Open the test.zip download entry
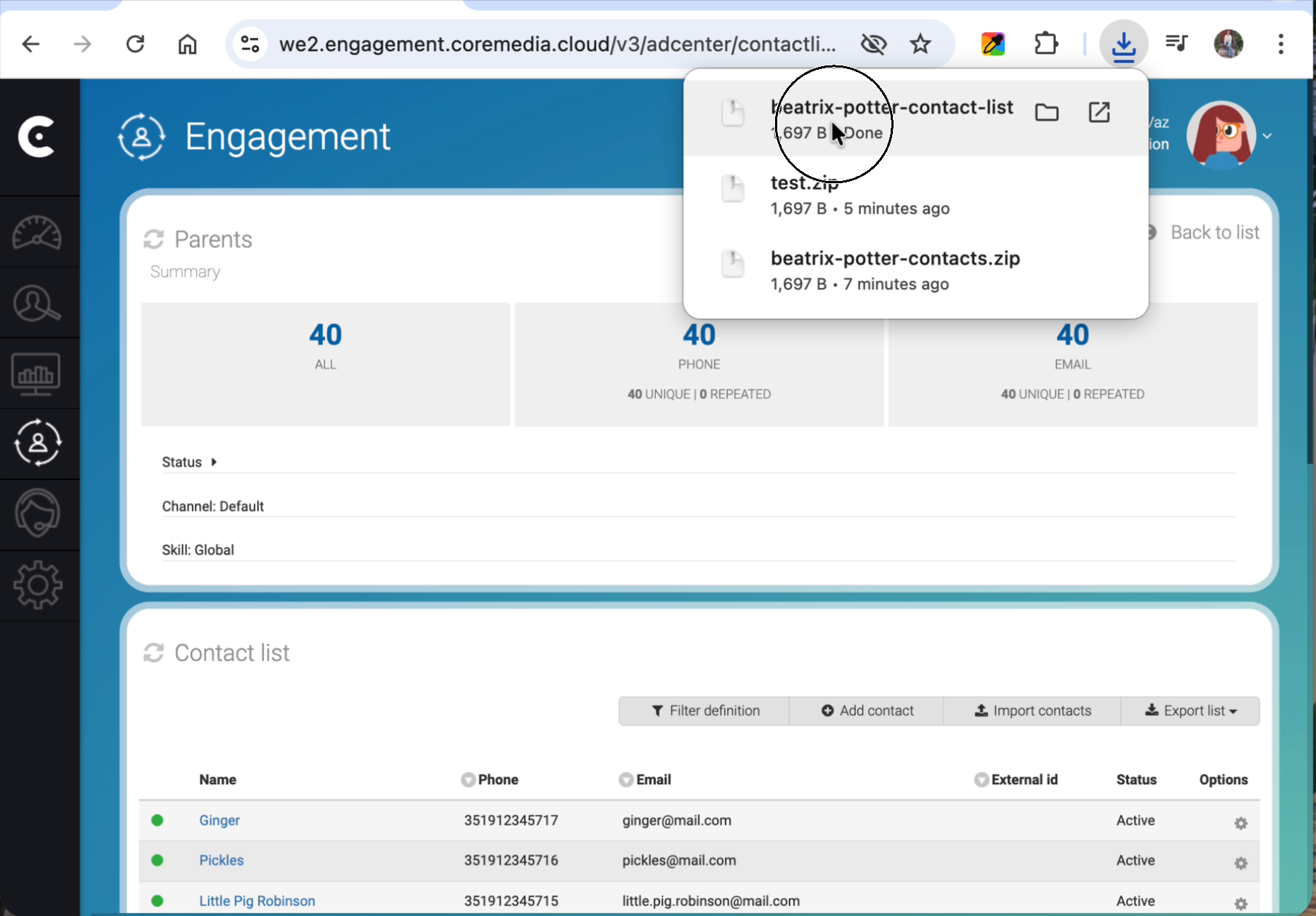This screenshot has height=916, width=1316. [x=916, y=195]
